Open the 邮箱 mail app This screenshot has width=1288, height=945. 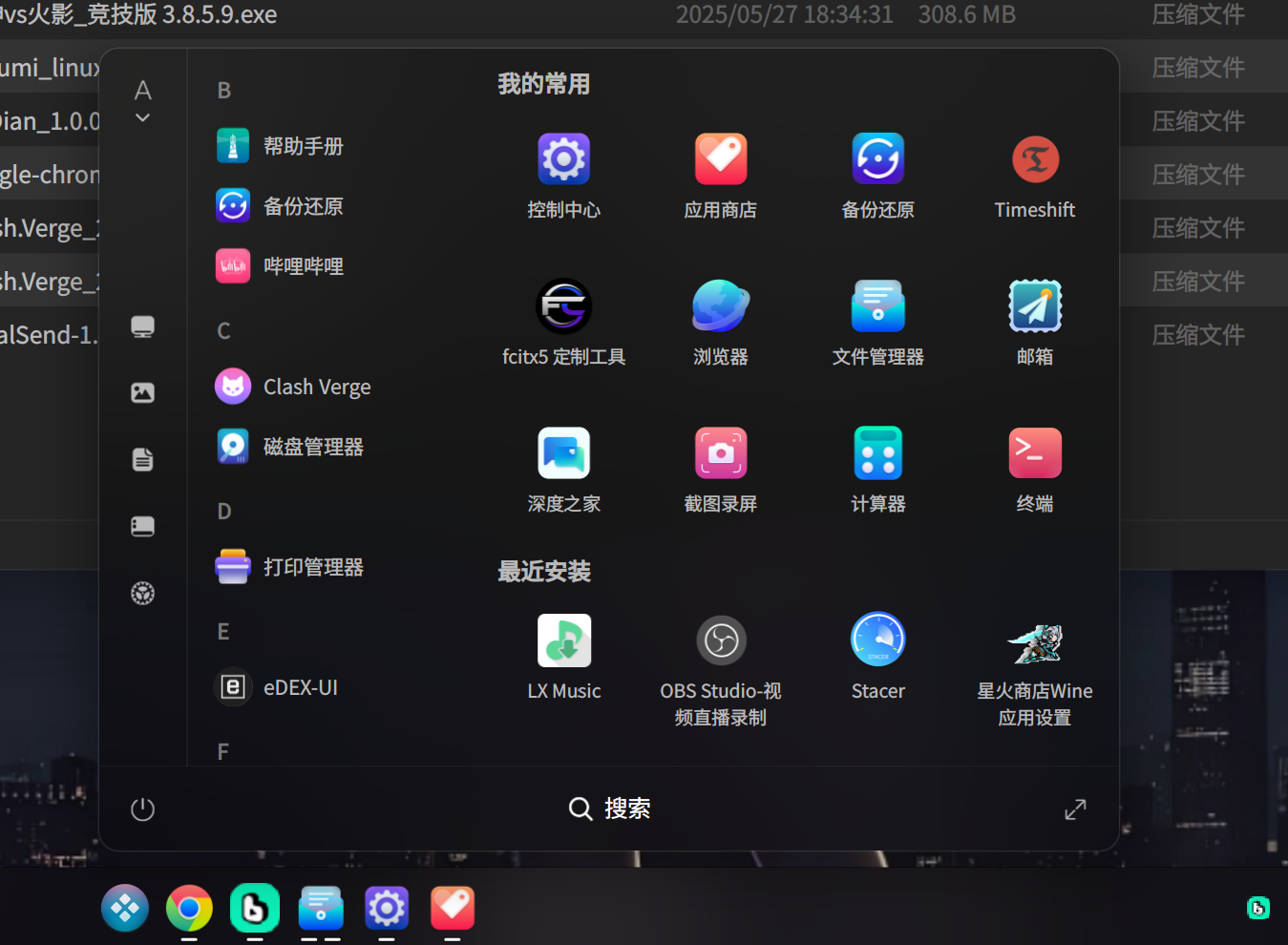click(1035, 324)
